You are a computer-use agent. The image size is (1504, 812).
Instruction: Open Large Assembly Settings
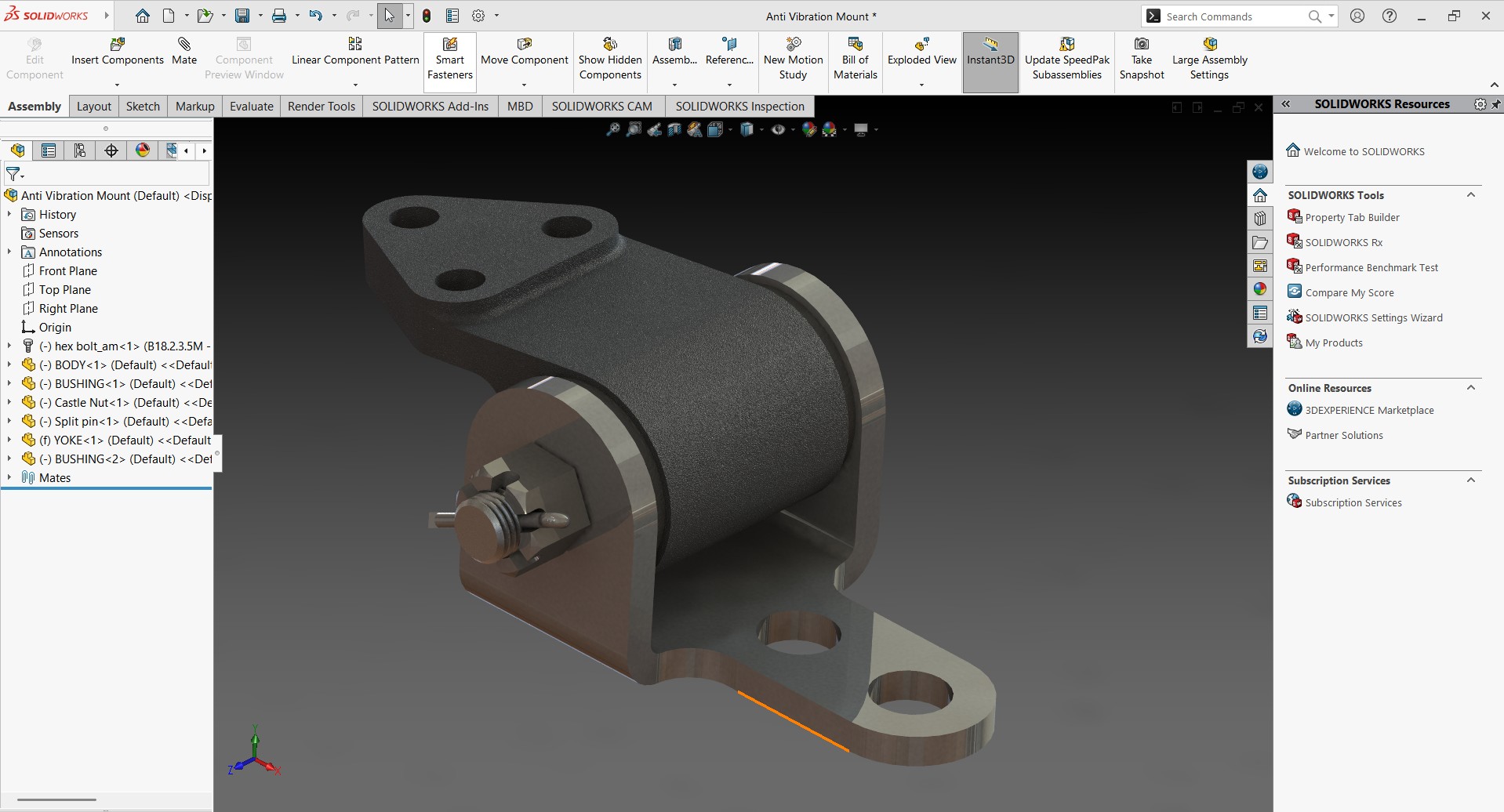click(x=1209, y=60)
